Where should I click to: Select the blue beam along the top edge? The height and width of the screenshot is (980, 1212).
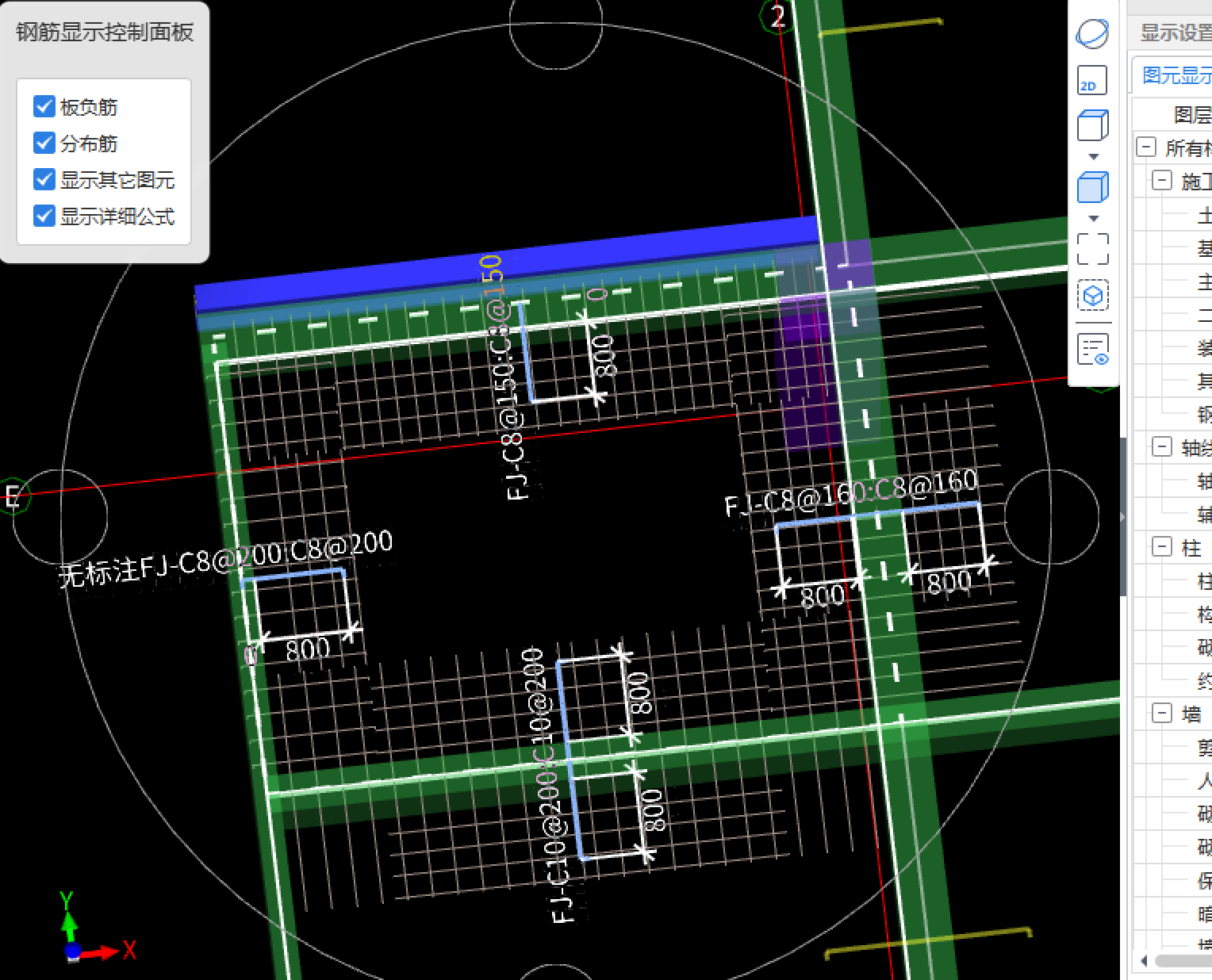tap(506, 266)
